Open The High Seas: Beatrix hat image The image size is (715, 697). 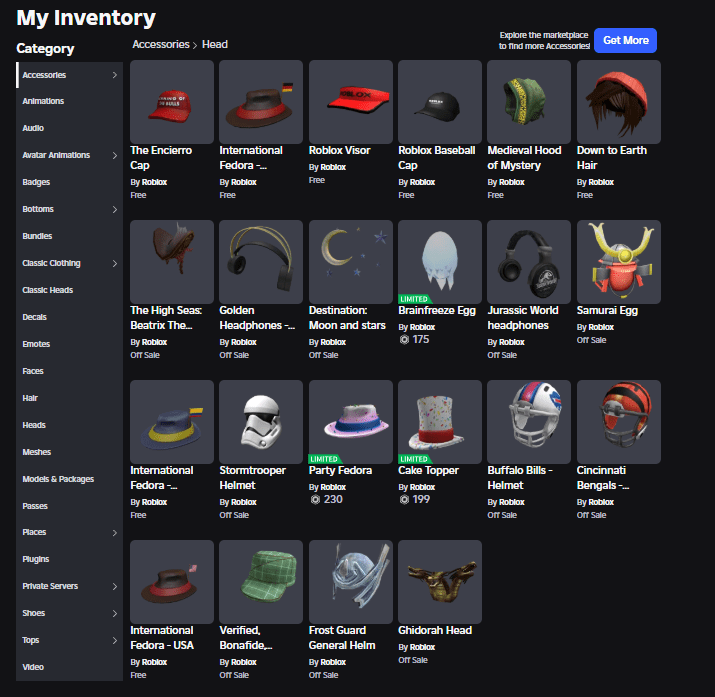(x=171, y=262)
